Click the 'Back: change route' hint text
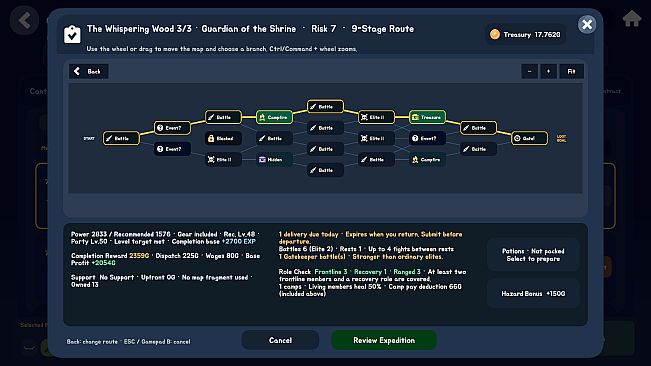Viewport: 651px width, 366px height. point(92,342)
